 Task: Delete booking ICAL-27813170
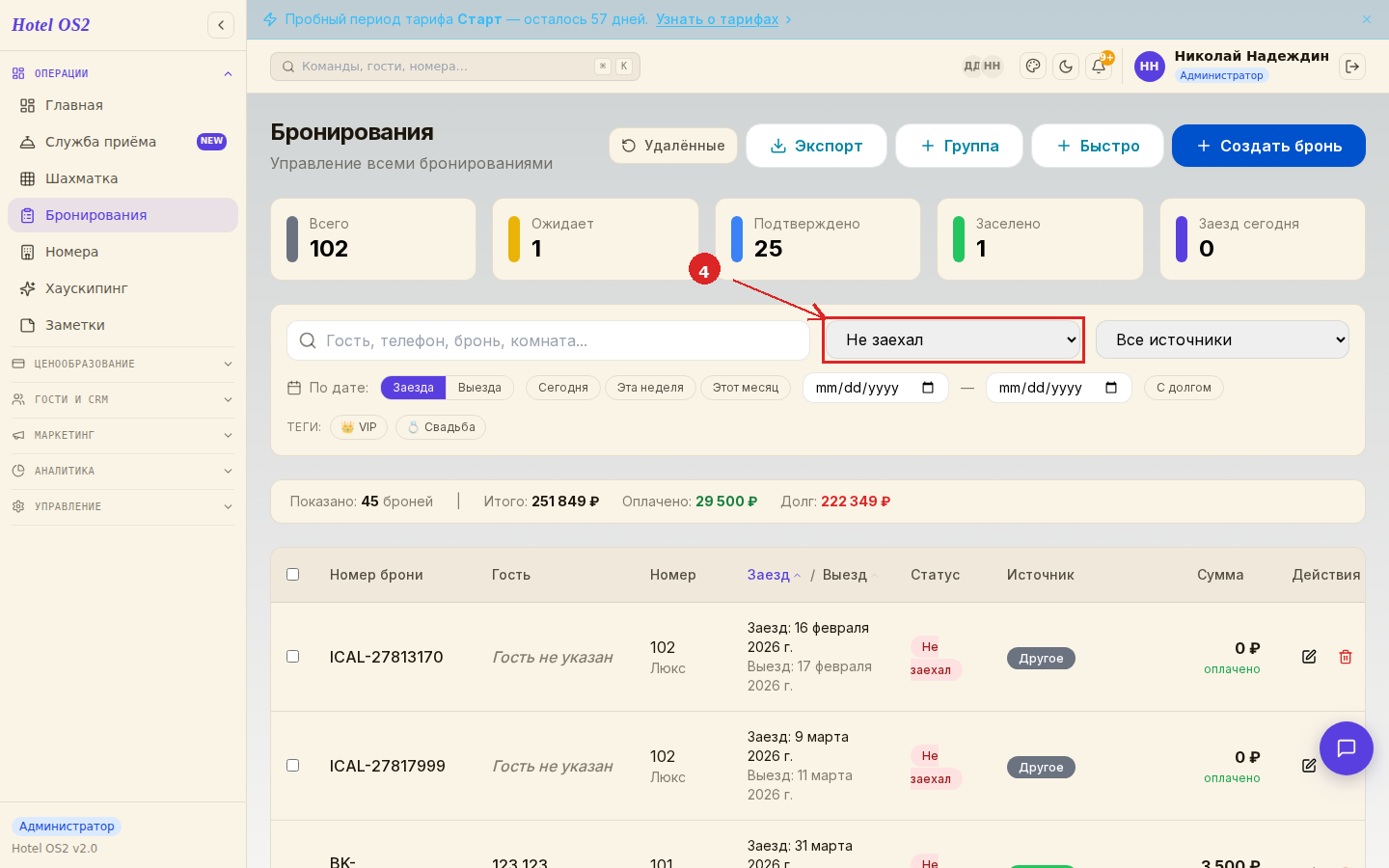coord(1346,657)
